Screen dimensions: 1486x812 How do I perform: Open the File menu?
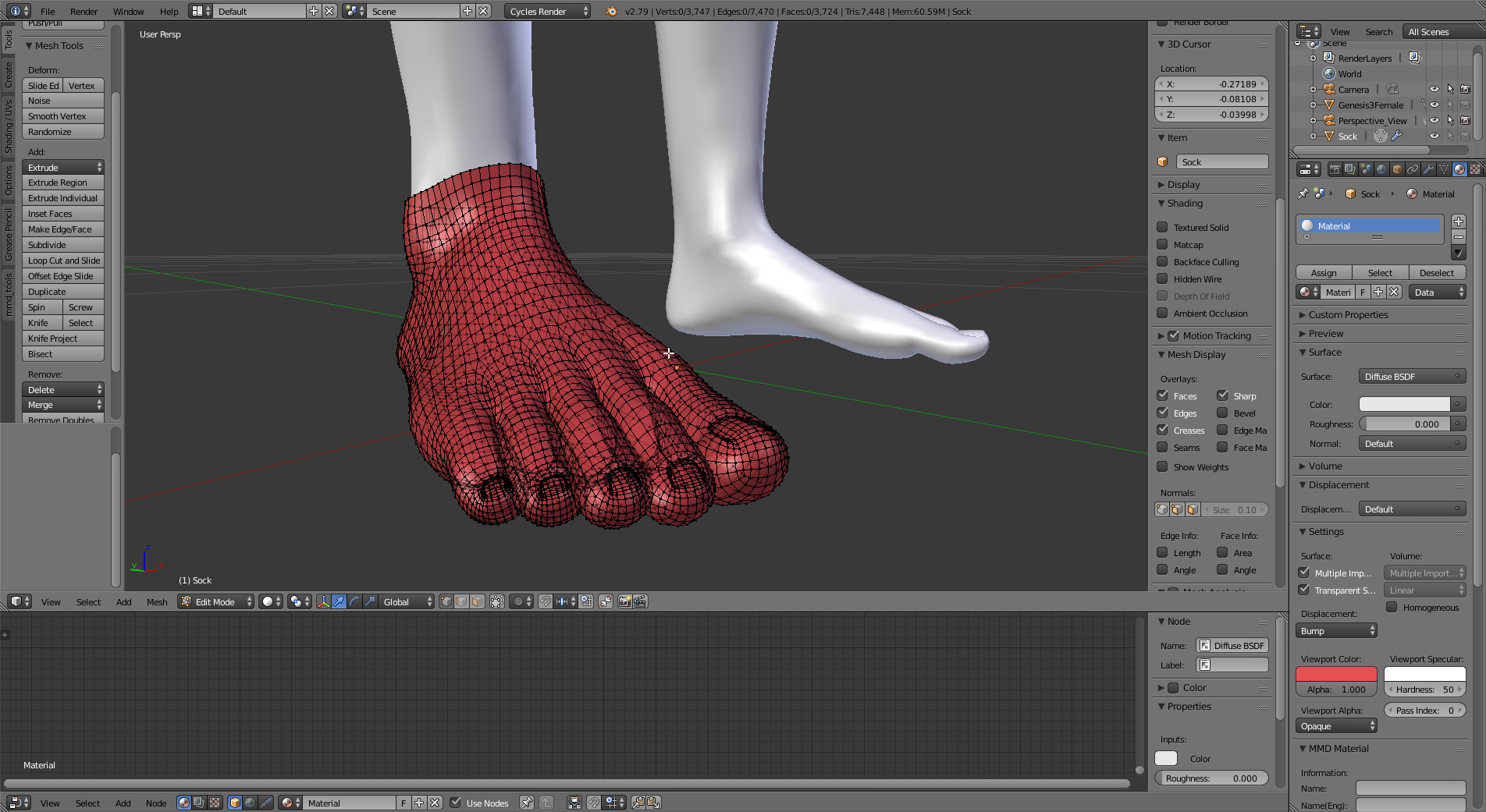48,11
